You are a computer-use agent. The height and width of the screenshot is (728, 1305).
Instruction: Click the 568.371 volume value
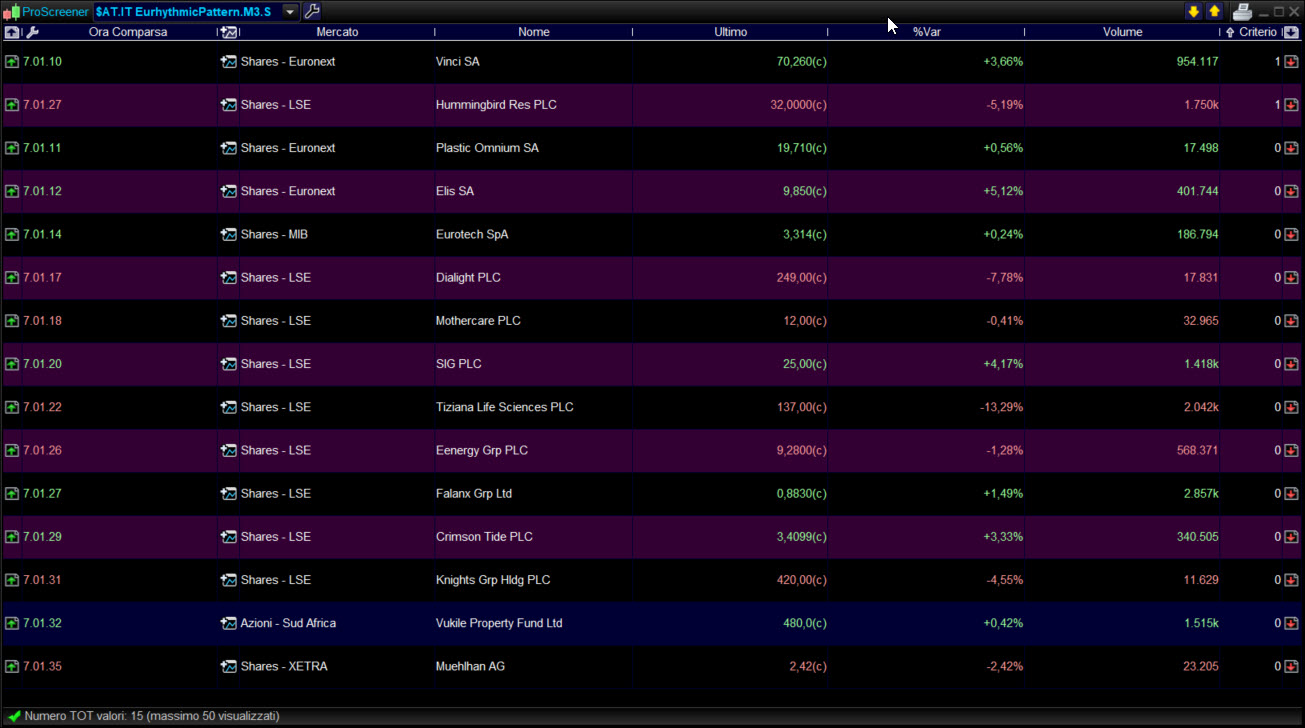coord(1197,451)
